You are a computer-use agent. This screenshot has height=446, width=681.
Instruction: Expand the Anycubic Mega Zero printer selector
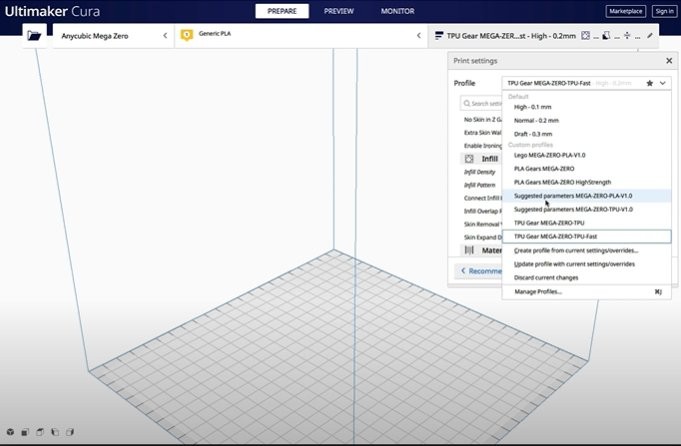tap(165, 35)
